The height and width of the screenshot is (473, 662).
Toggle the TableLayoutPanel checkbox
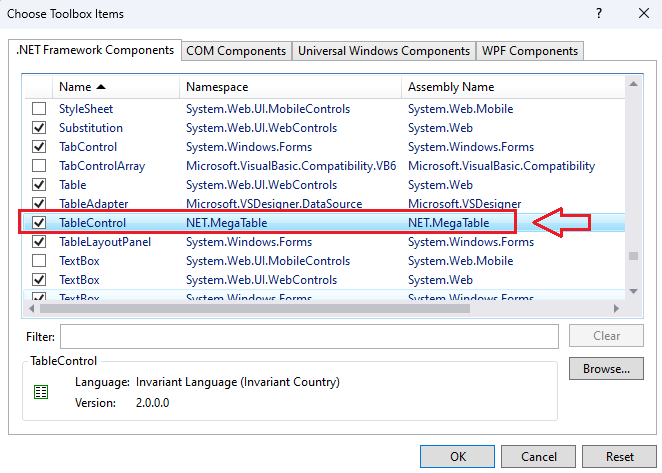click(39, 242)
